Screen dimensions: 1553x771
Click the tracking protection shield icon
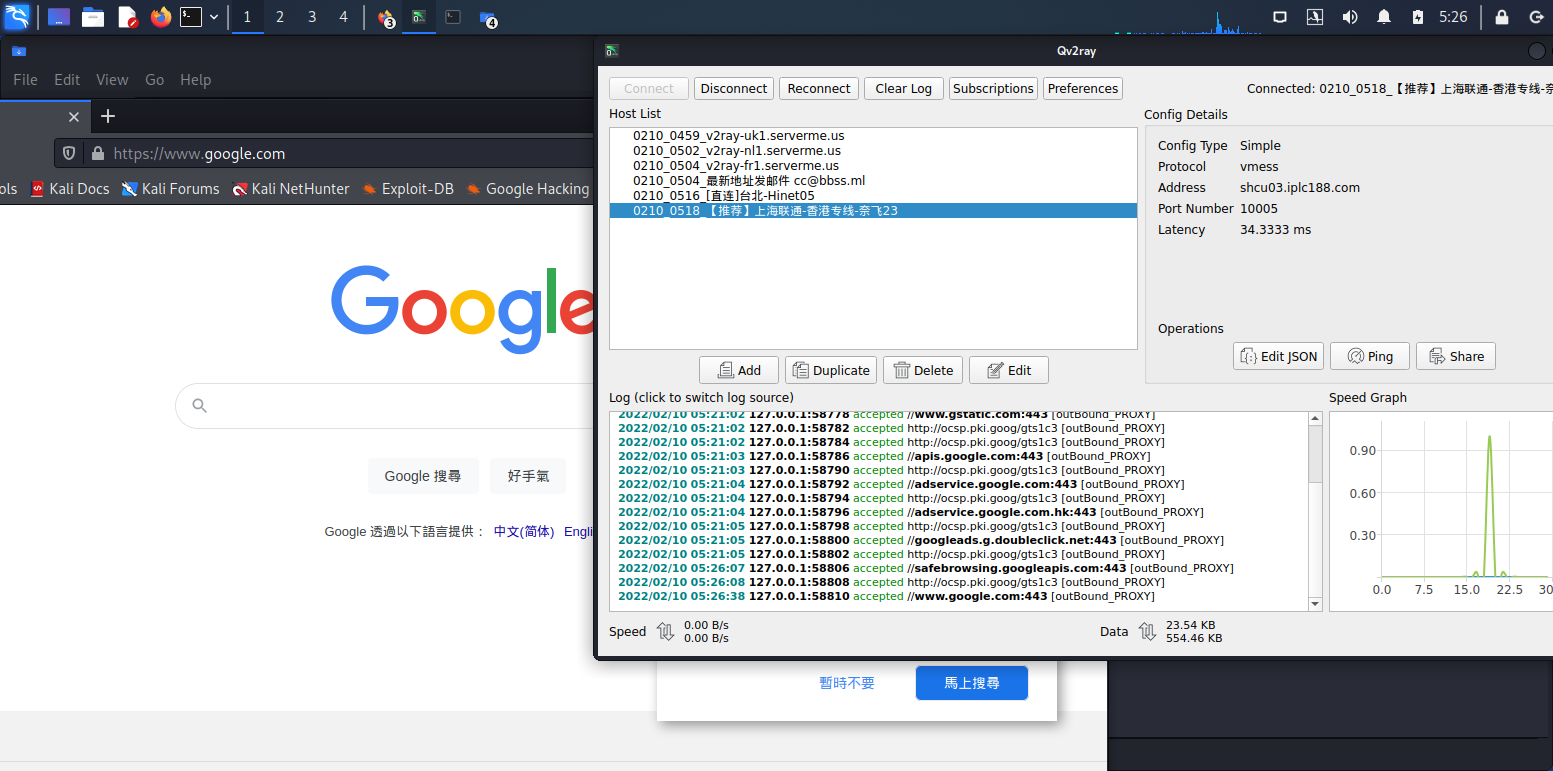[x=69, y=154]
